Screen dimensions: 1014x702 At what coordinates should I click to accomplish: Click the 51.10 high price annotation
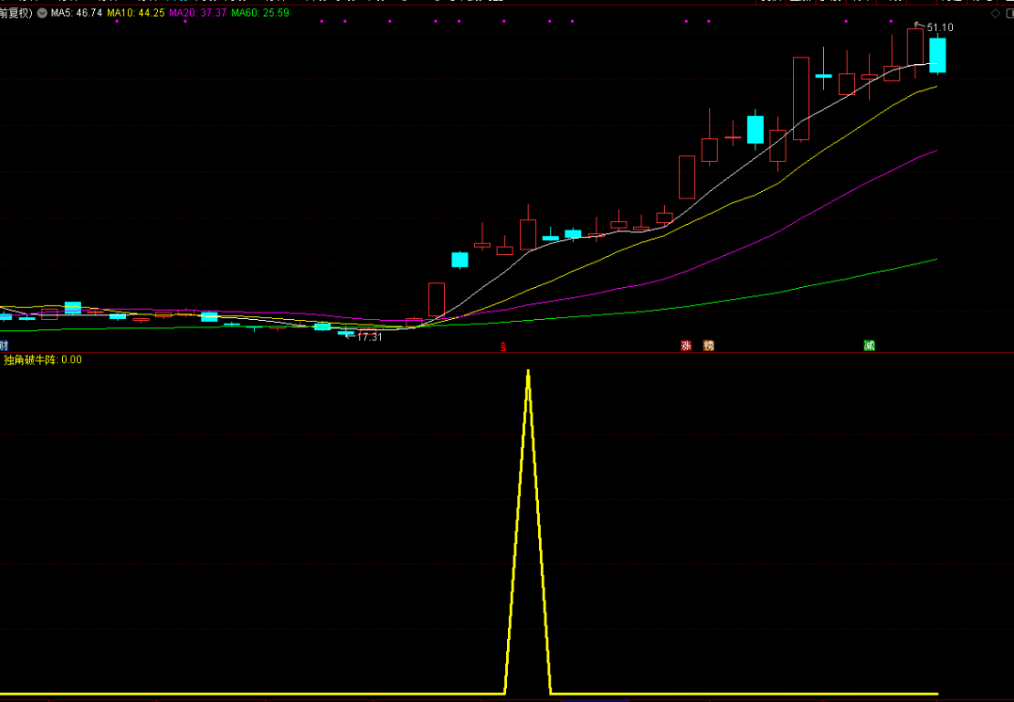[939, 28]
